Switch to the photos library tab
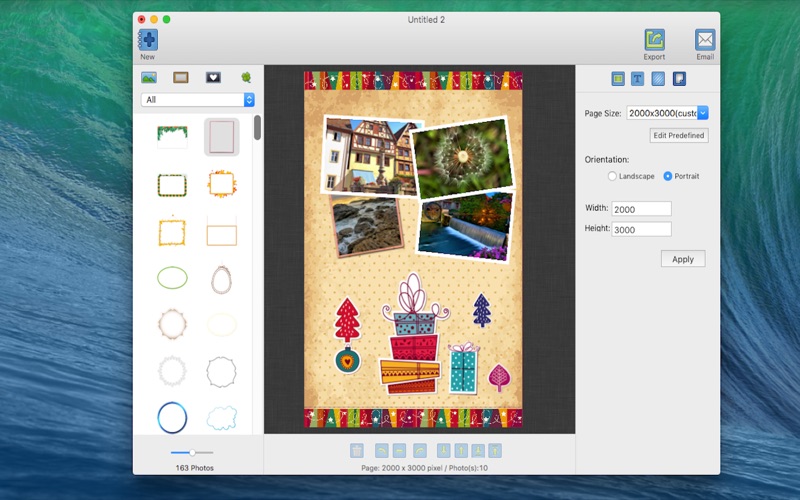The width and height of the screenshot is (800, 500). pos(149,78)
